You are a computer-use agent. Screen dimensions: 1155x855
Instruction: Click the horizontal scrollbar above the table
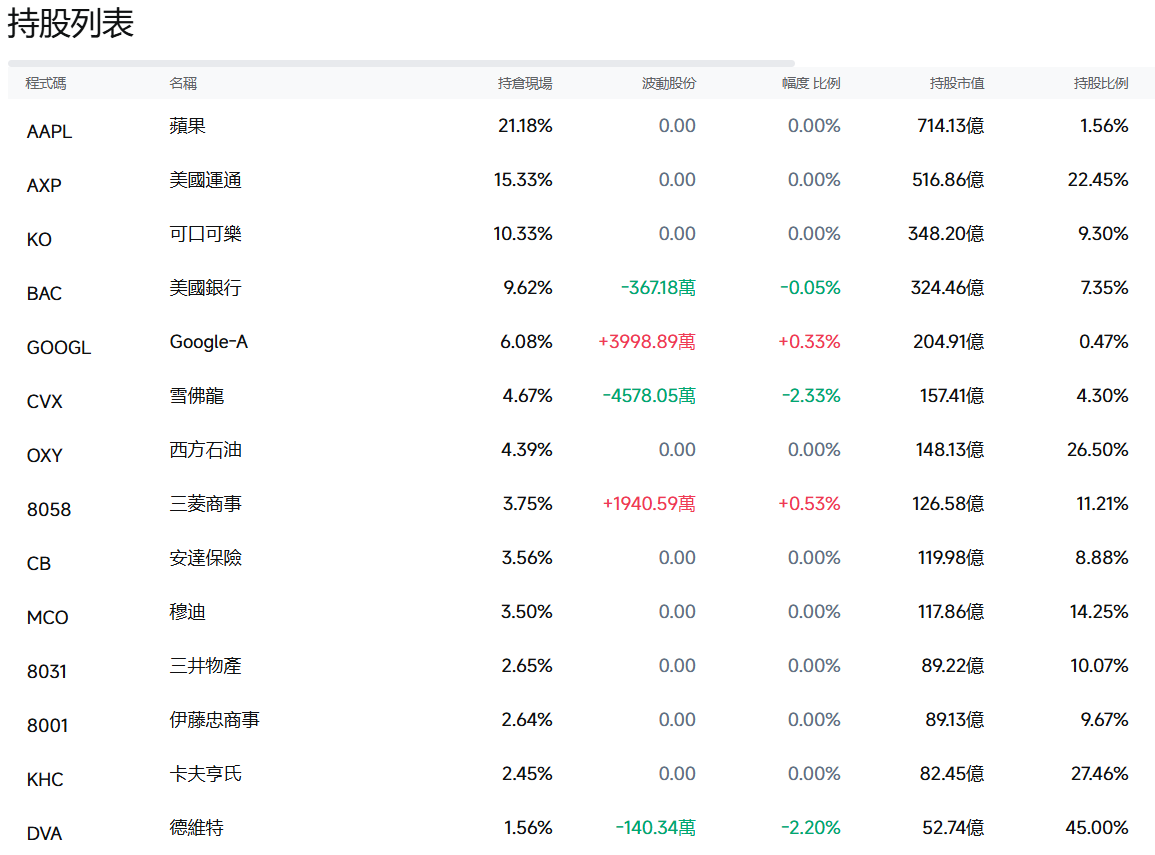point(401,63)
